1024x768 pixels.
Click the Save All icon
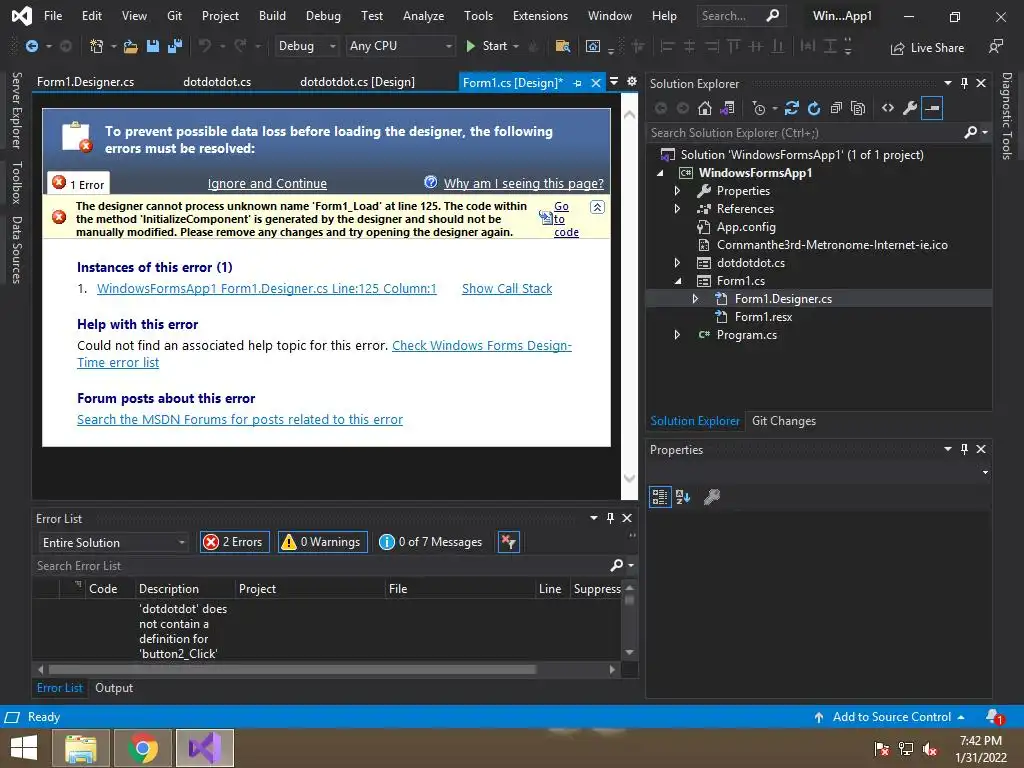(x=174, y=46)
